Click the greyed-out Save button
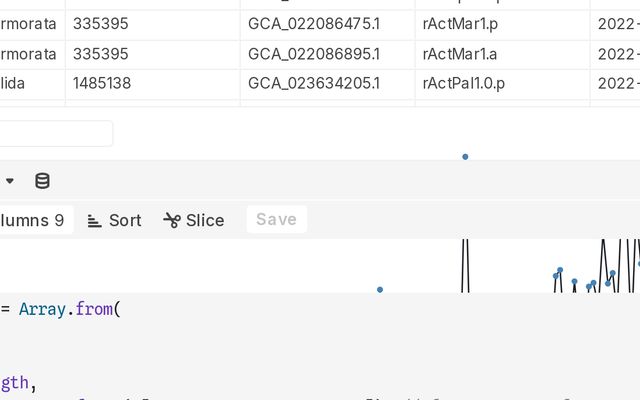Screen dimensions: 640x400 click(x=276, y=220)
